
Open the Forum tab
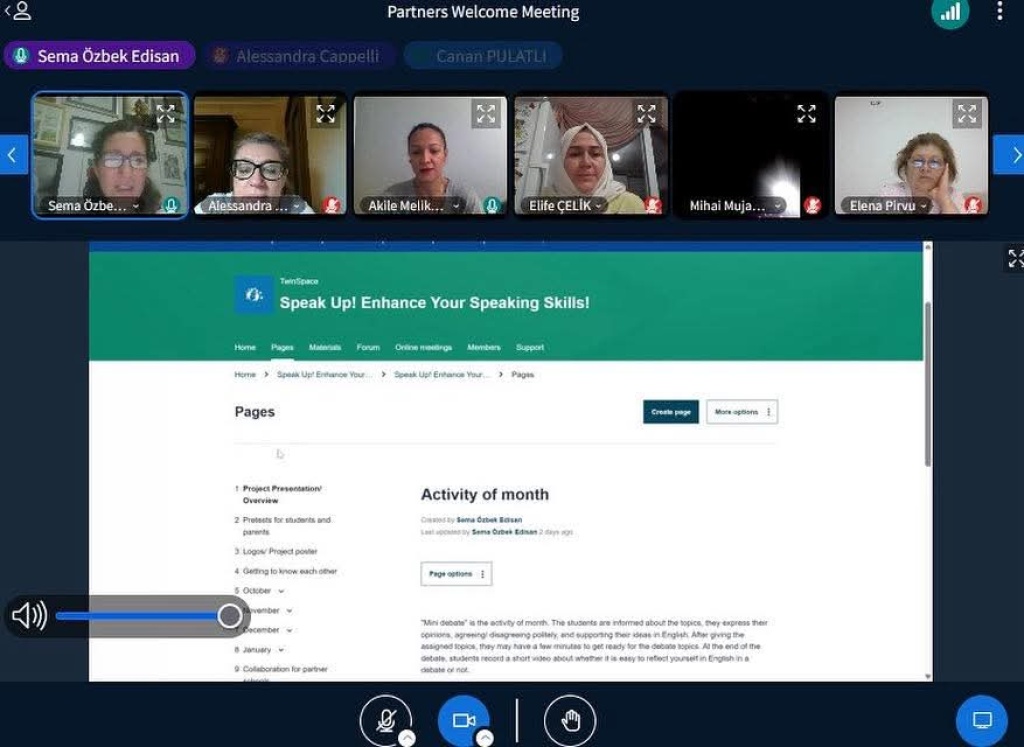tap(368, 348)
